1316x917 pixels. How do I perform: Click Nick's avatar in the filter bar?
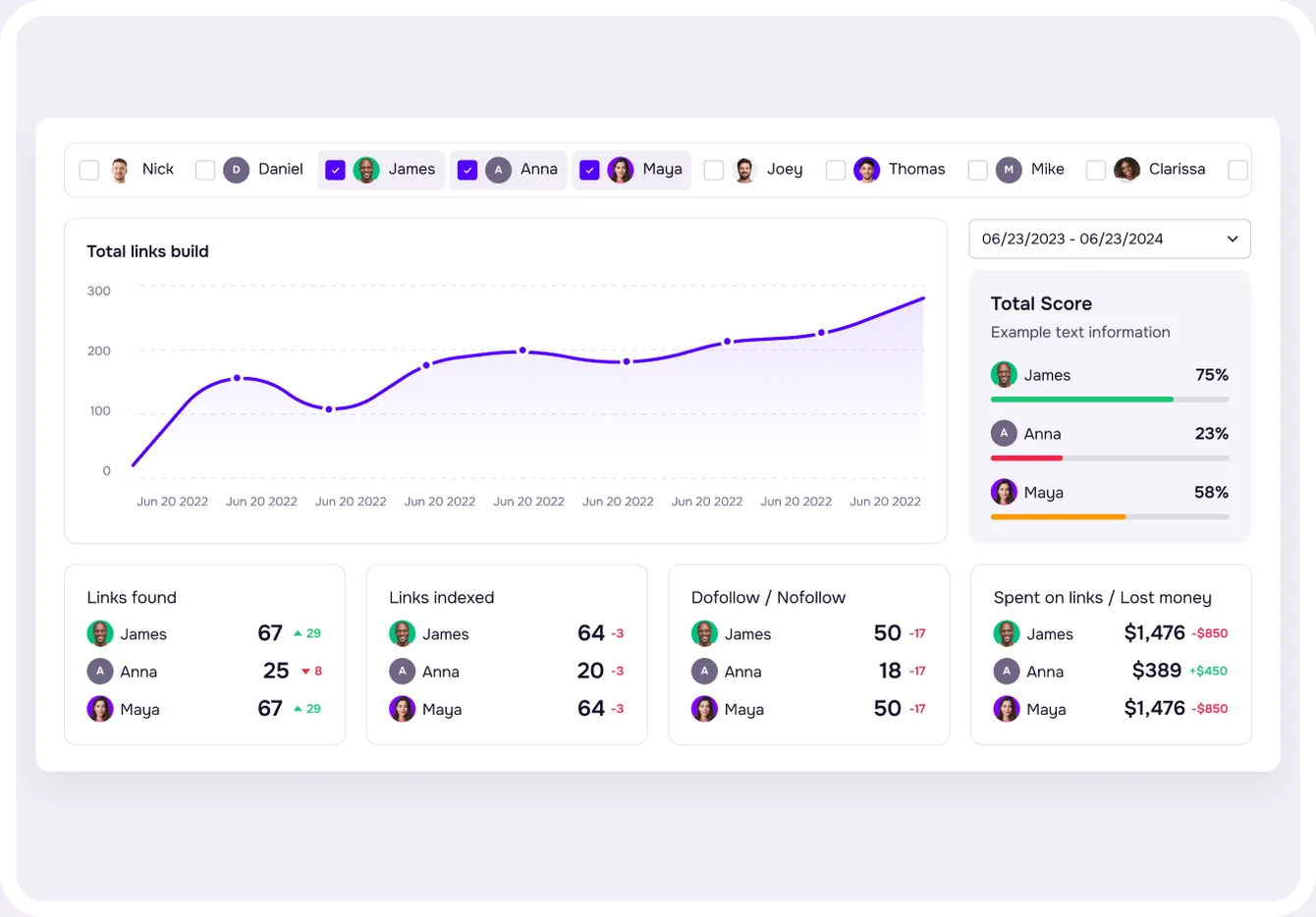pyautogui.click(x=120, y=170)
